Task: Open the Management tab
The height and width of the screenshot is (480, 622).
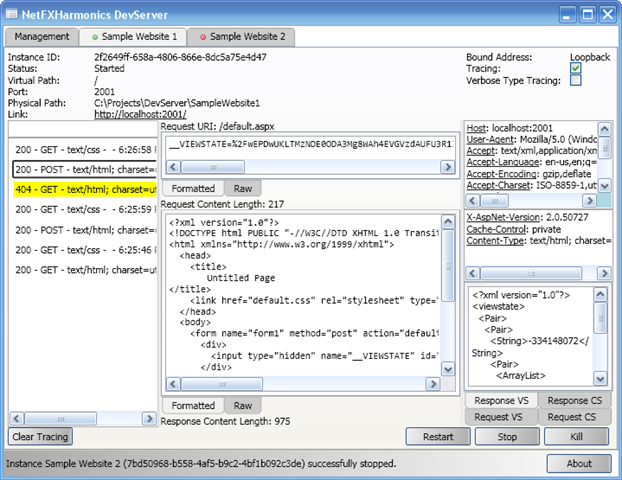Action: [x=42, y=37]
